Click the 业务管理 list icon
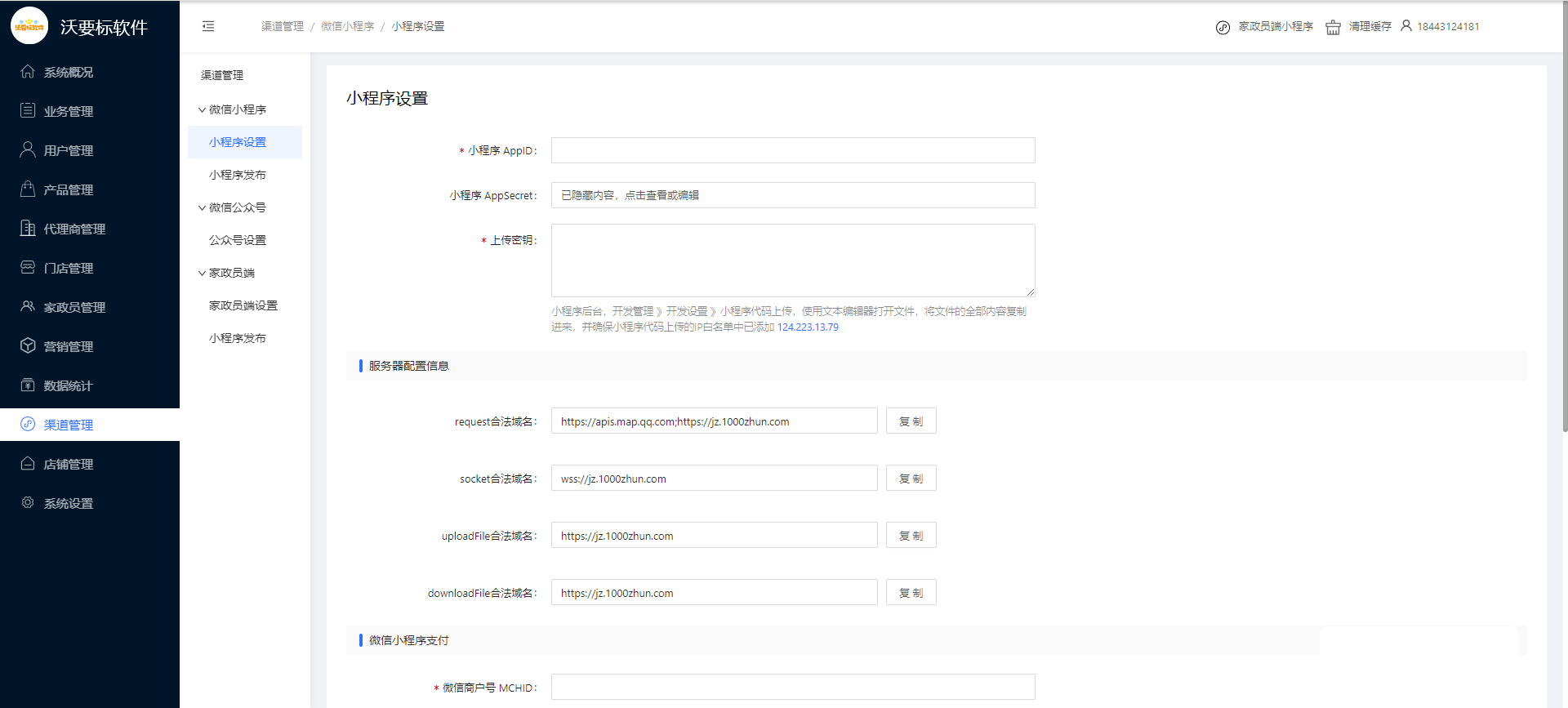Screen dimensions: 1568x708 [28, 110]
